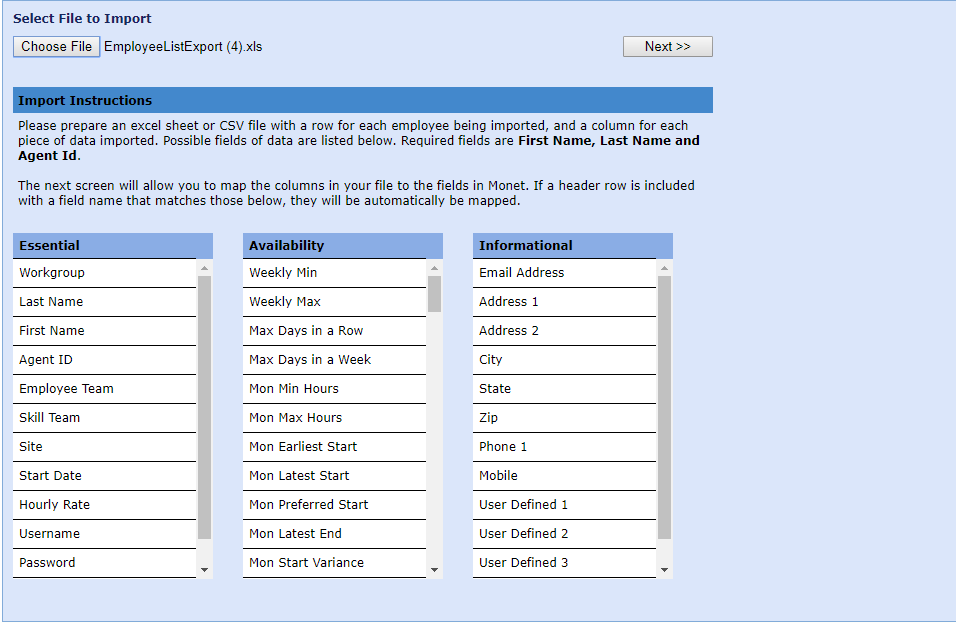
Task: Click the Availability list scrollbar thumb
Action: pos(434,294)
